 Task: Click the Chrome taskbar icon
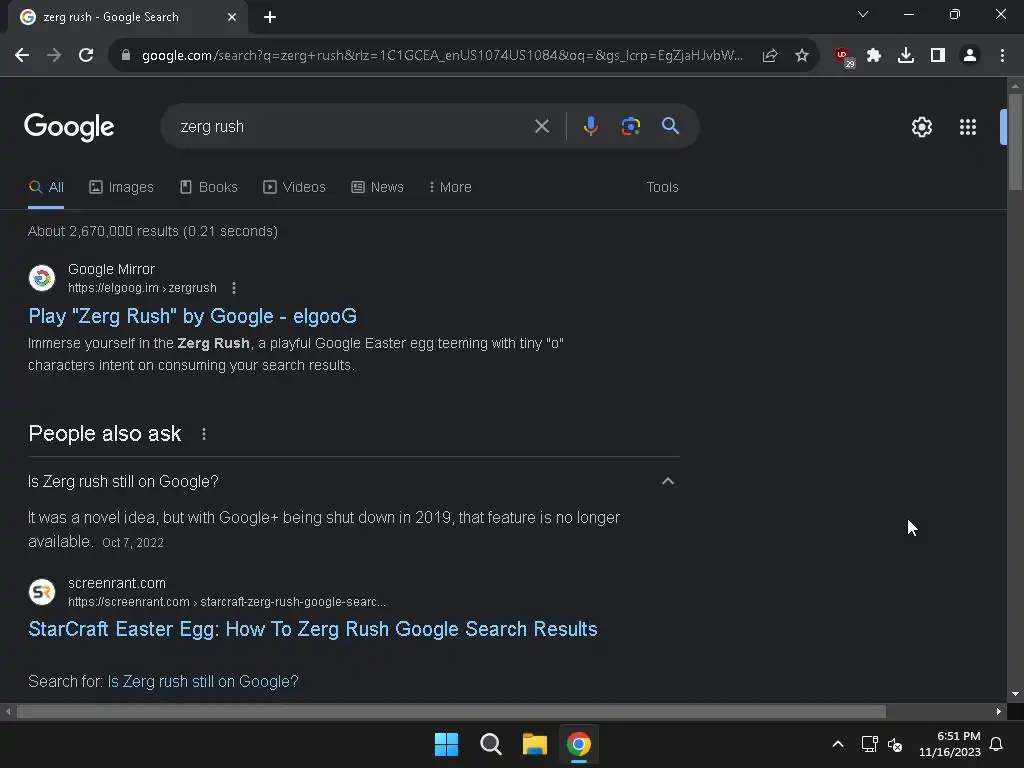579,744
